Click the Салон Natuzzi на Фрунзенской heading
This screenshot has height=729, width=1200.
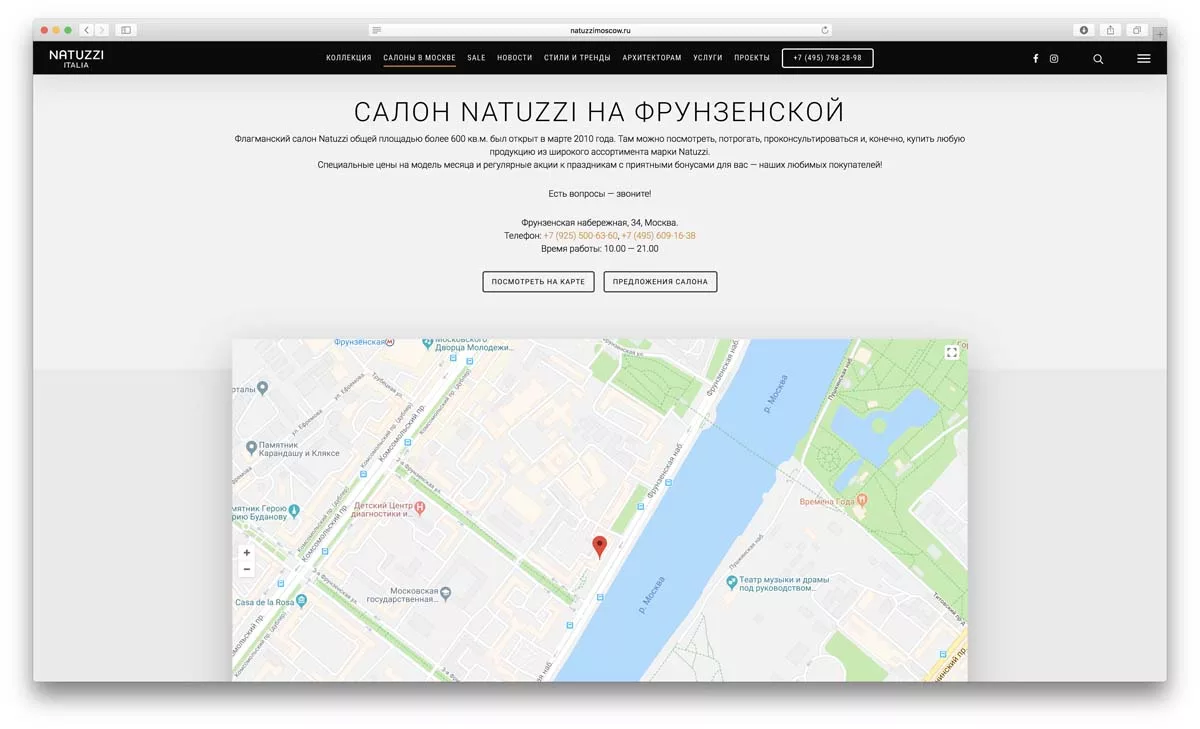(600, 111)
